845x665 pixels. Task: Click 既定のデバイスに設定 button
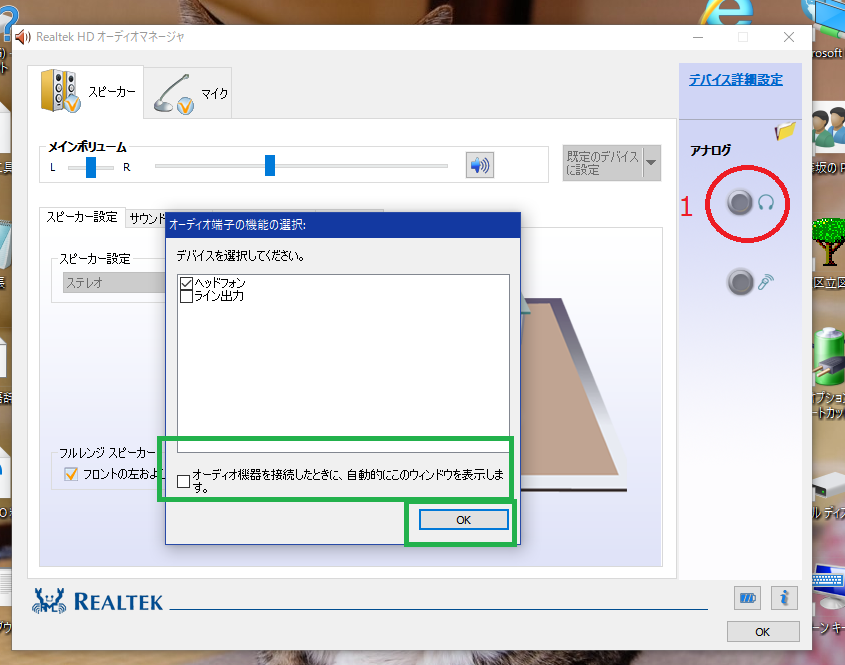(602, 163)
